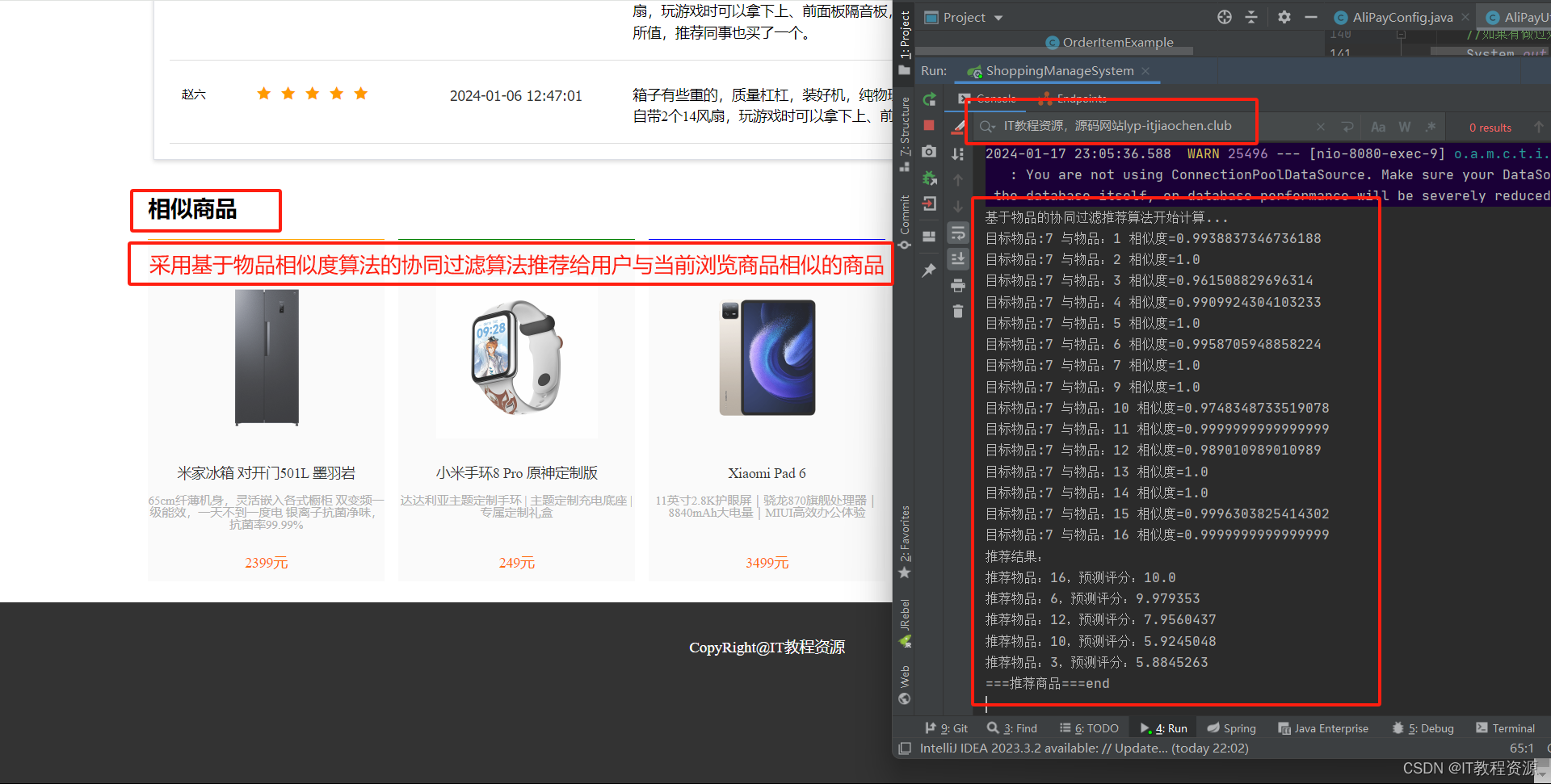Select OrderItemExample in the Project tree
The width and height of the screenshot is (1551, 784).
[1109, 43]
